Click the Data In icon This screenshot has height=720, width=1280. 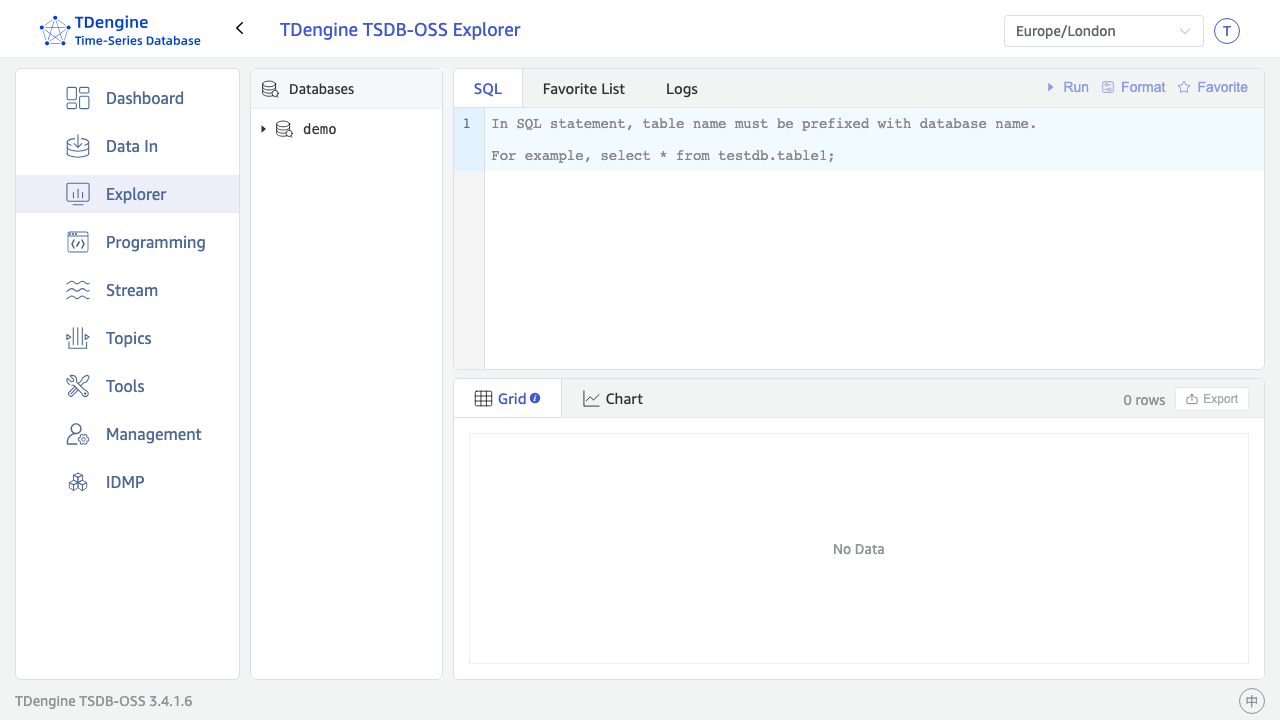tap(78, 146)
